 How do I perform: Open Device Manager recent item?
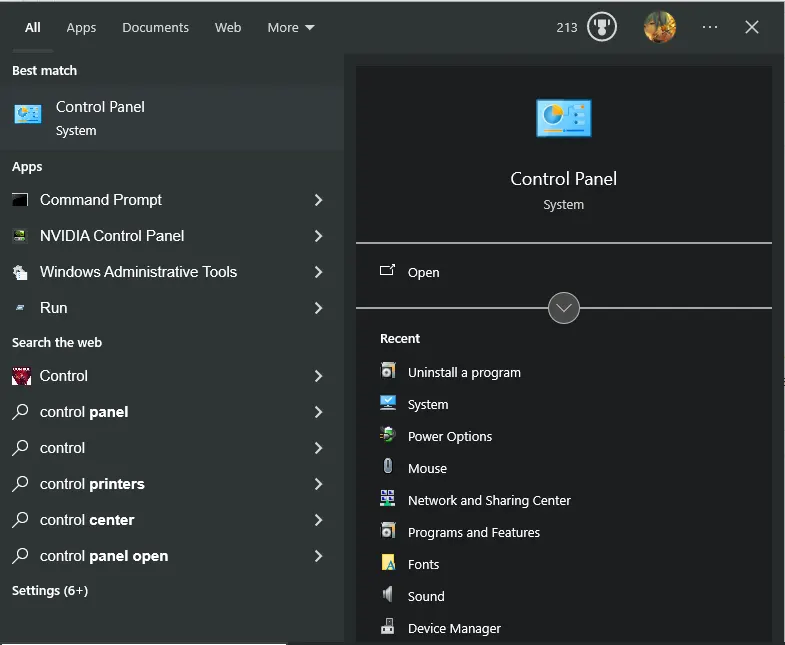[454, 628]
